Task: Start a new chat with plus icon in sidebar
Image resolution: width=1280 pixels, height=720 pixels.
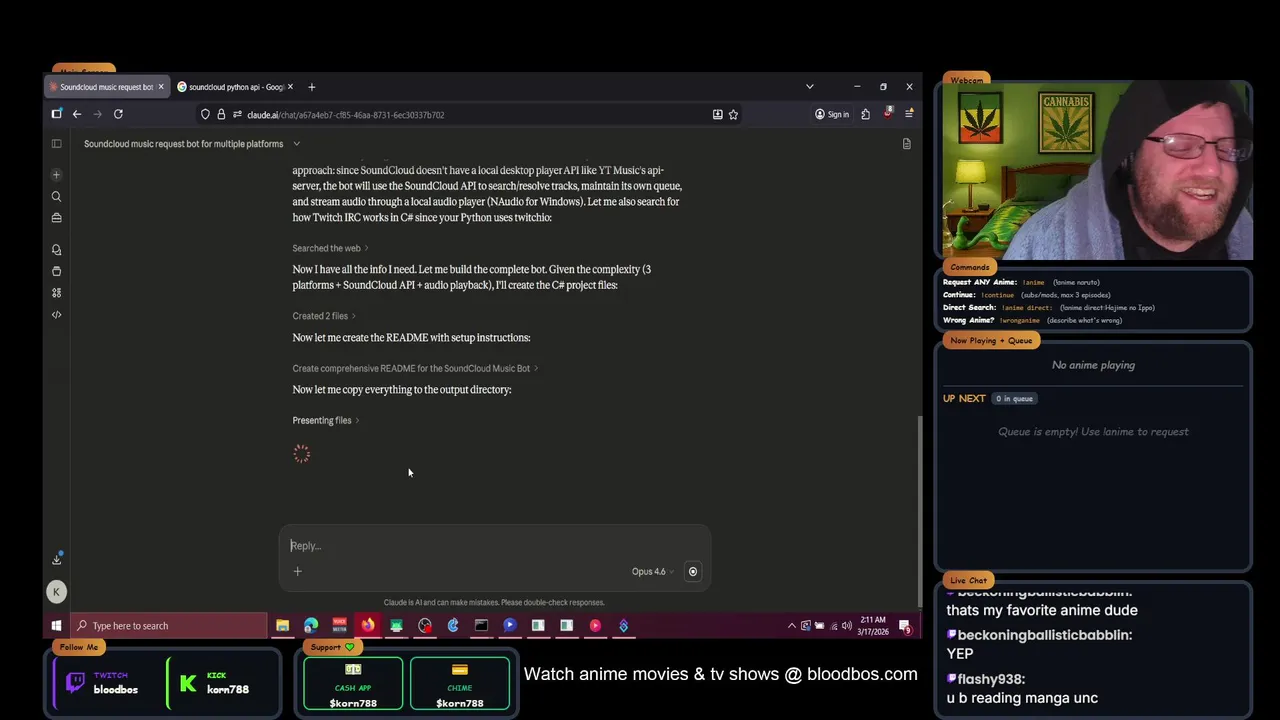Action: 56,175
